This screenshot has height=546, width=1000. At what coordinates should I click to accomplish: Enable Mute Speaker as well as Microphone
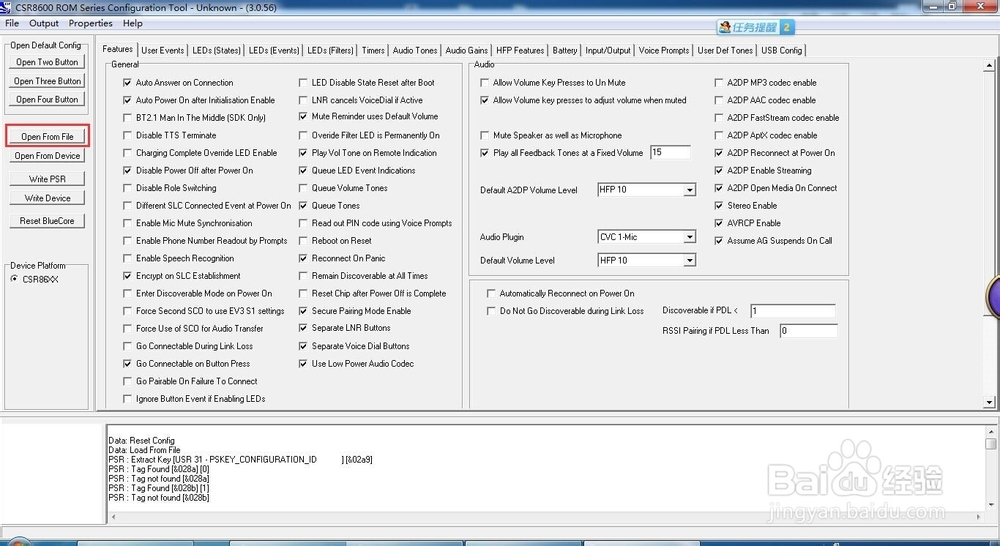pyautogui.click(x=485, y=135)
